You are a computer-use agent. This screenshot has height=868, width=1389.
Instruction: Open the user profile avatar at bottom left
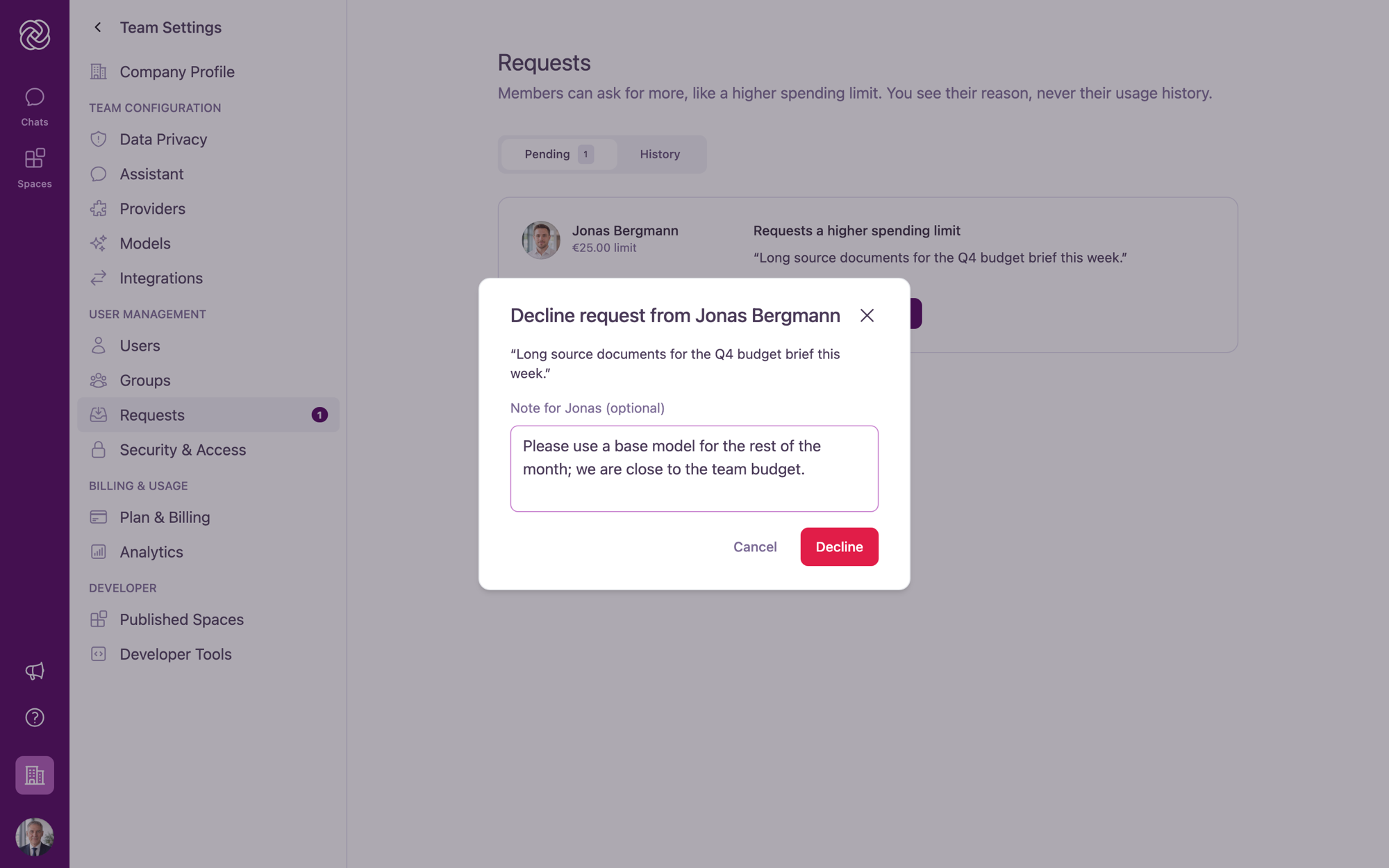click(x=35, y=836)
